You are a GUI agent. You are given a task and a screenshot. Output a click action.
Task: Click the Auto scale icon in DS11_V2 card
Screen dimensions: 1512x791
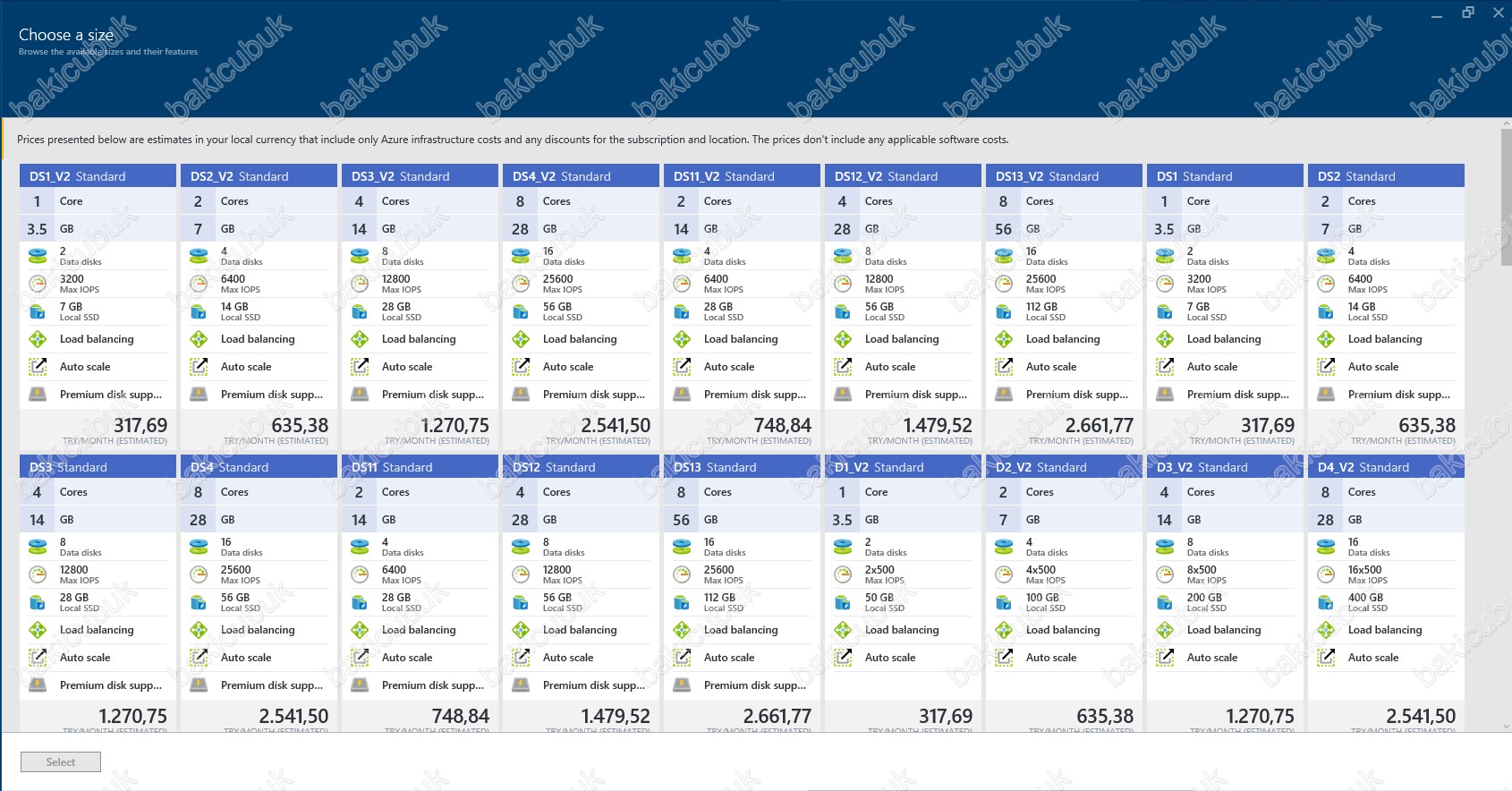click(682, 366)
